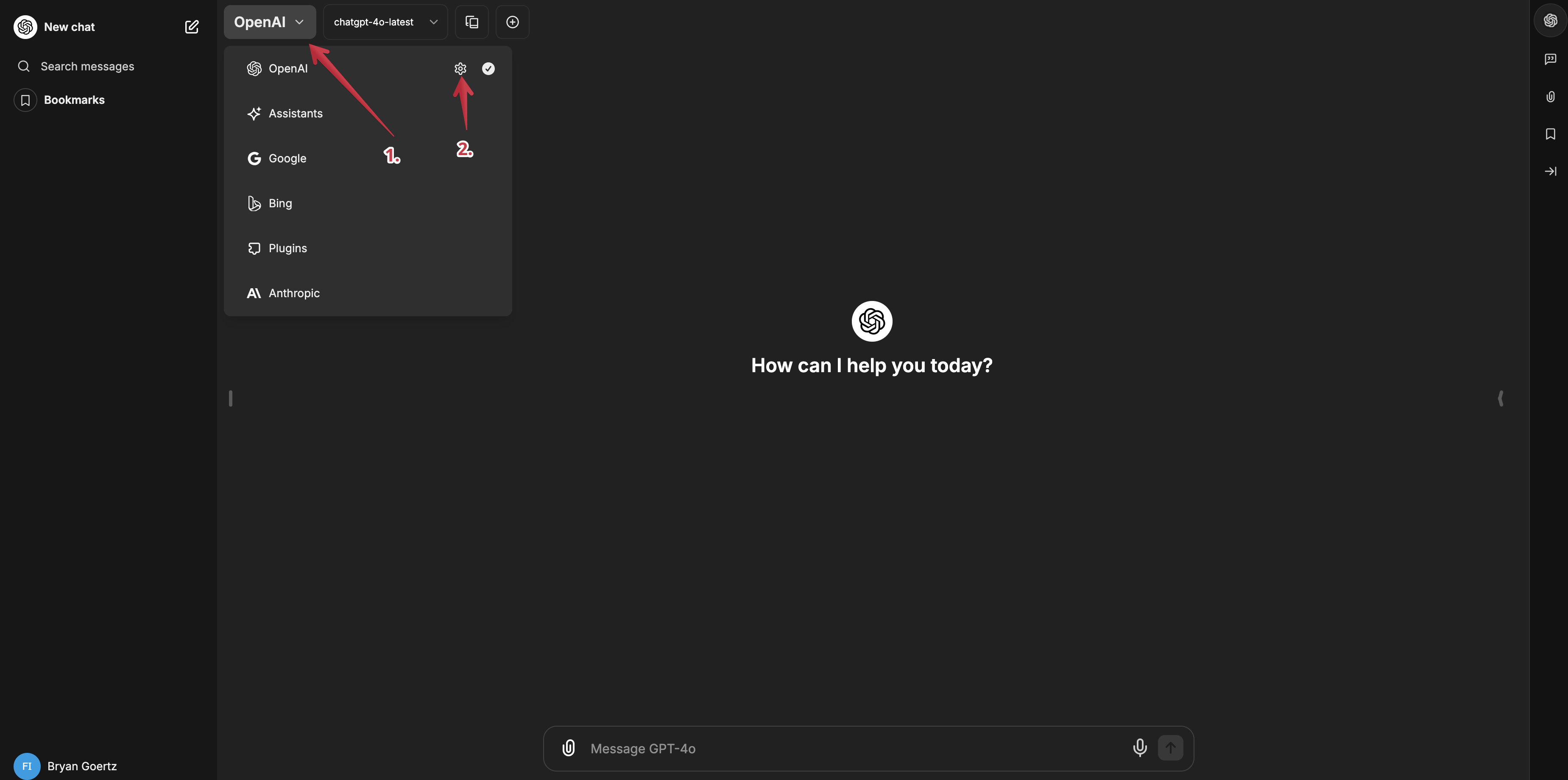Screen dimensions: 1568x780
Task: Collapse the right sidebar with the arrow icon
Action: tap(1550, 171)
